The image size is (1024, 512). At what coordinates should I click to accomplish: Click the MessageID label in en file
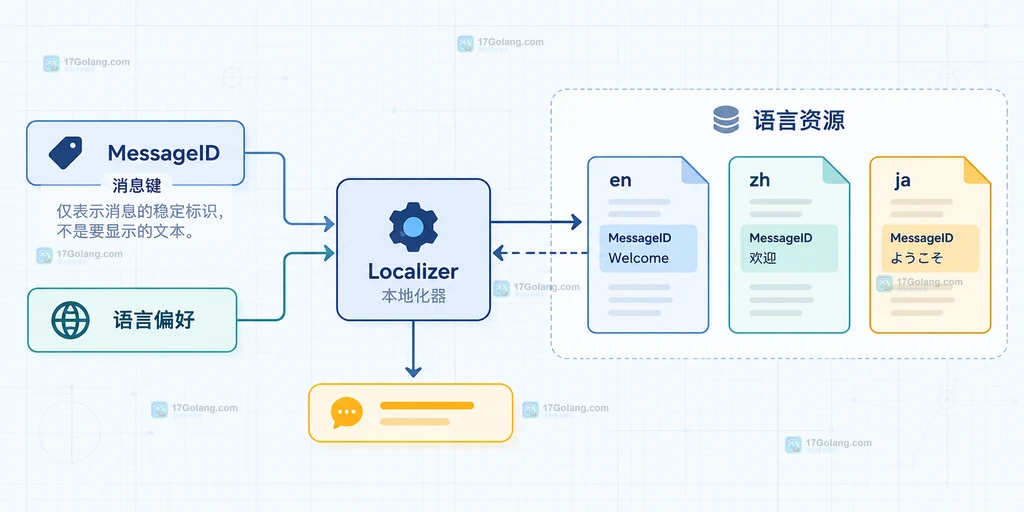coord(639,238)
